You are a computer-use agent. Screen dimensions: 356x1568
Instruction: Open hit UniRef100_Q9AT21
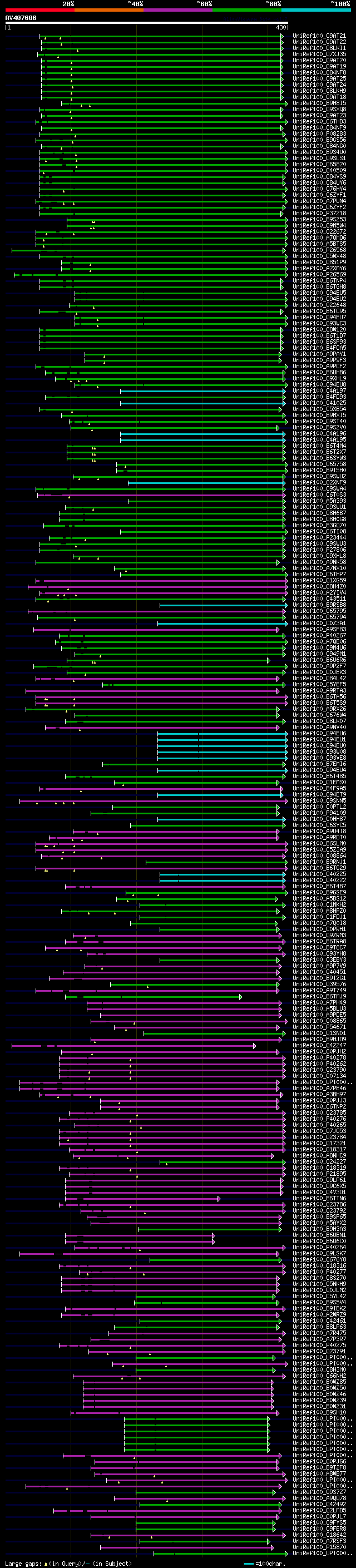(319, 36)
